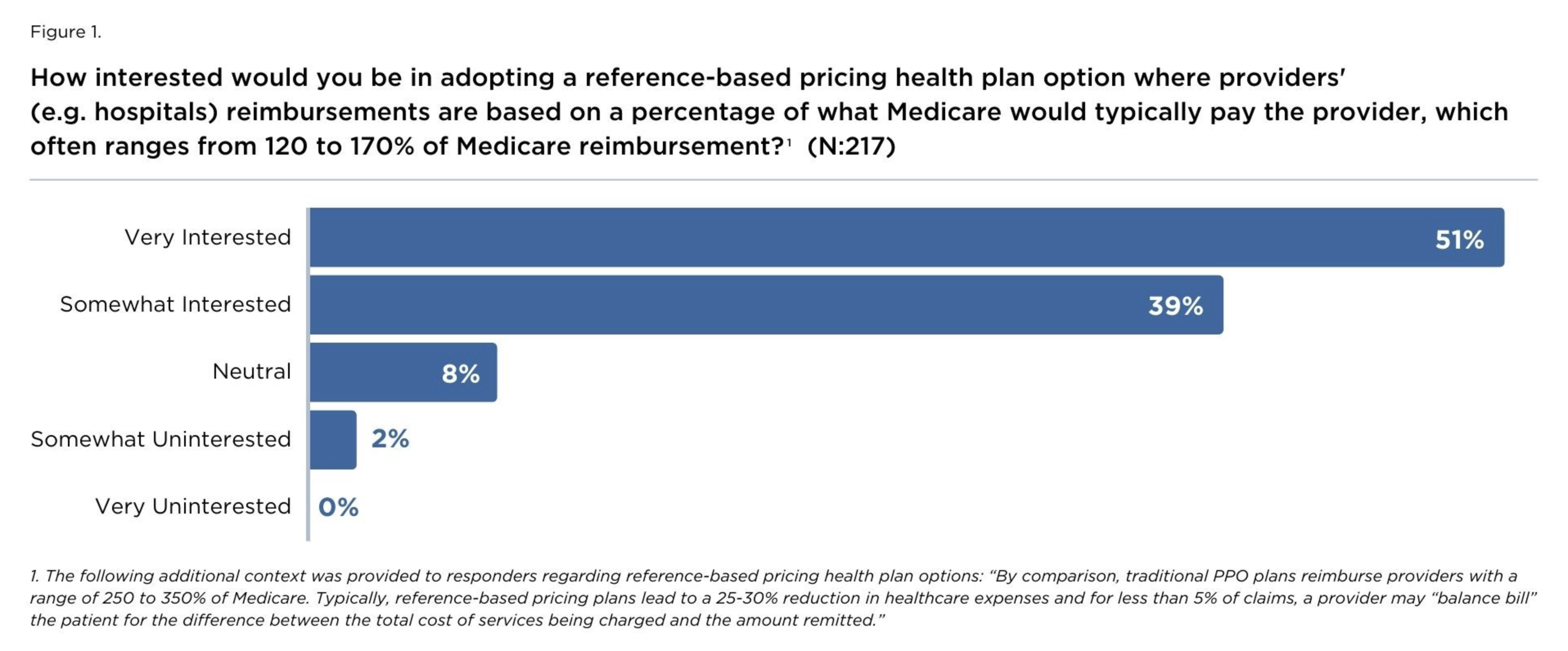Select the "Very Interested" category label

pyautogui.click(x=207, y=237)
